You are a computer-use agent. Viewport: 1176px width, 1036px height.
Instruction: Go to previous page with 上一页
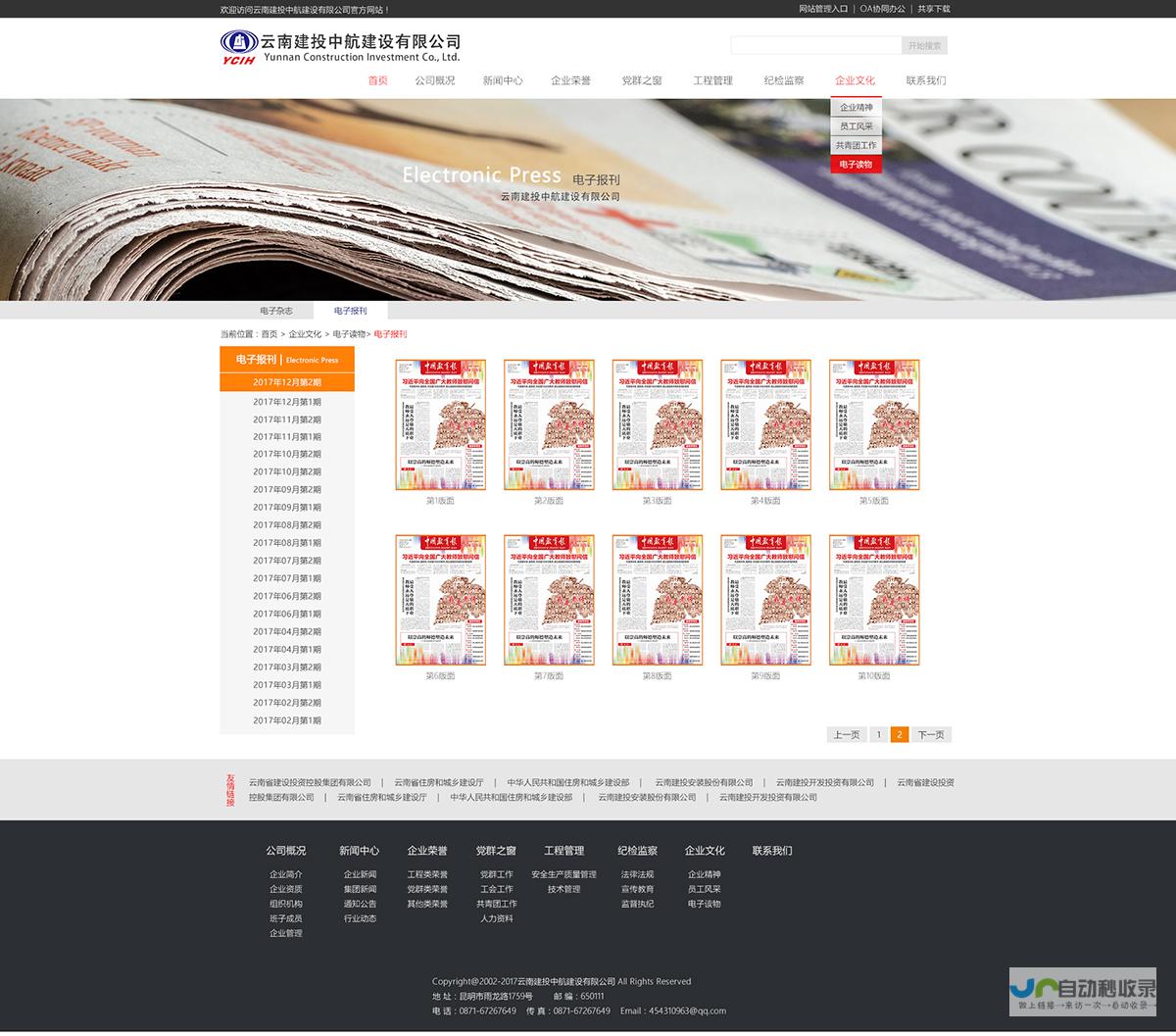click(x=847, y=735)
